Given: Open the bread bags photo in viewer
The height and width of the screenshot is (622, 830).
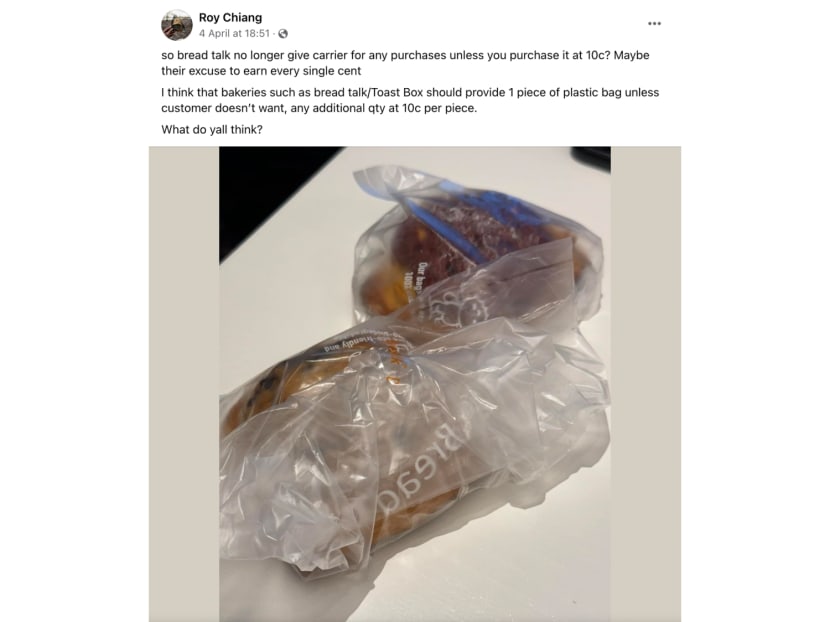Looking at the screenshot, I should pos(415,384).
